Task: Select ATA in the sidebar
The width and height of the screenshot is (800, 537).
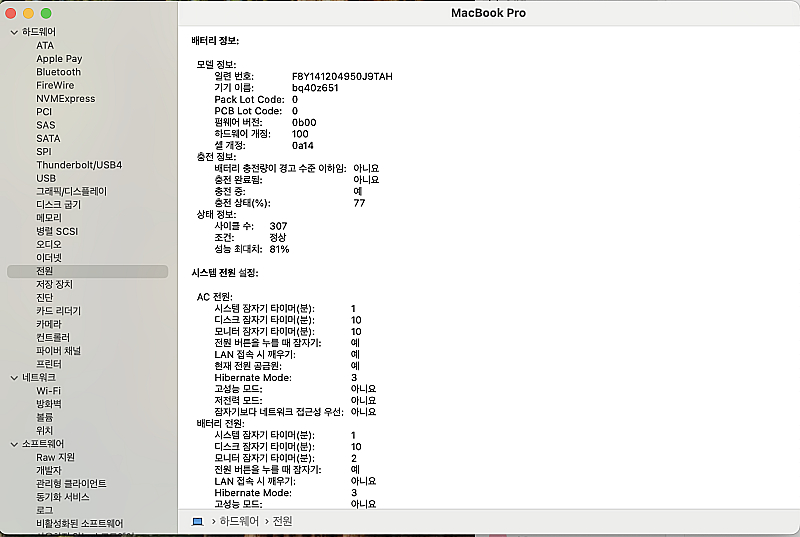Action: tap(45, 45)
